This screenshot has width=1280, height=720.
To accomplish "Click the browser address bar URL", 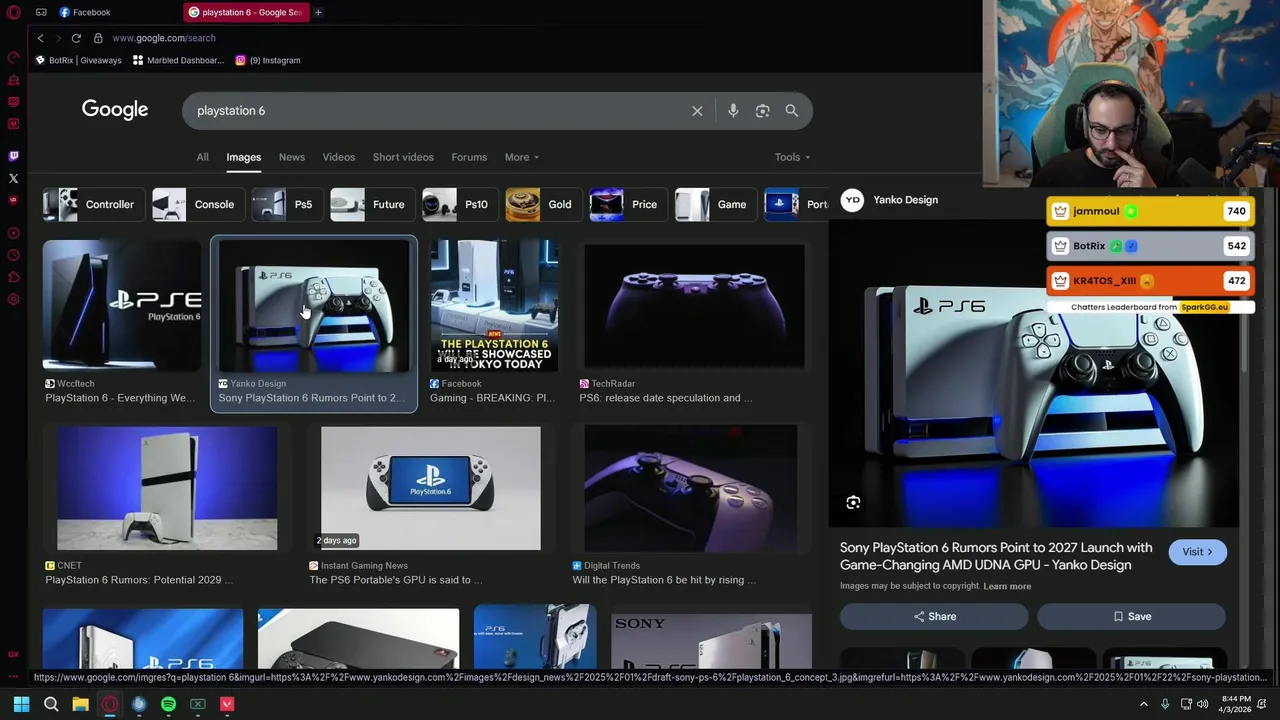I will pyautogui.click(x=164, y=38).
